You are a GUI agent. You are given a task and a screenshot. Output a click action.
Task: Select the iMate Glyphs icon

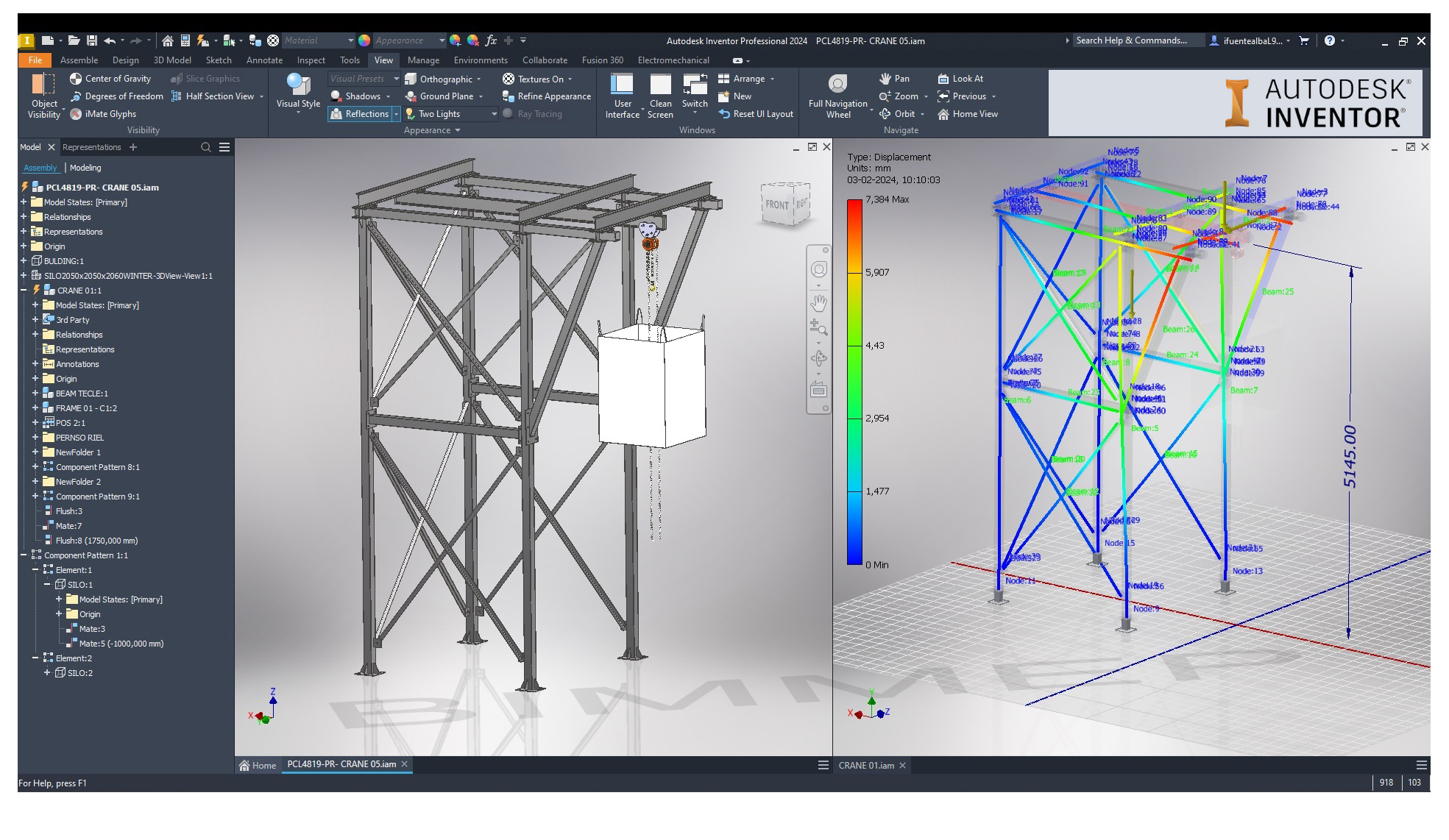[77, 113]
